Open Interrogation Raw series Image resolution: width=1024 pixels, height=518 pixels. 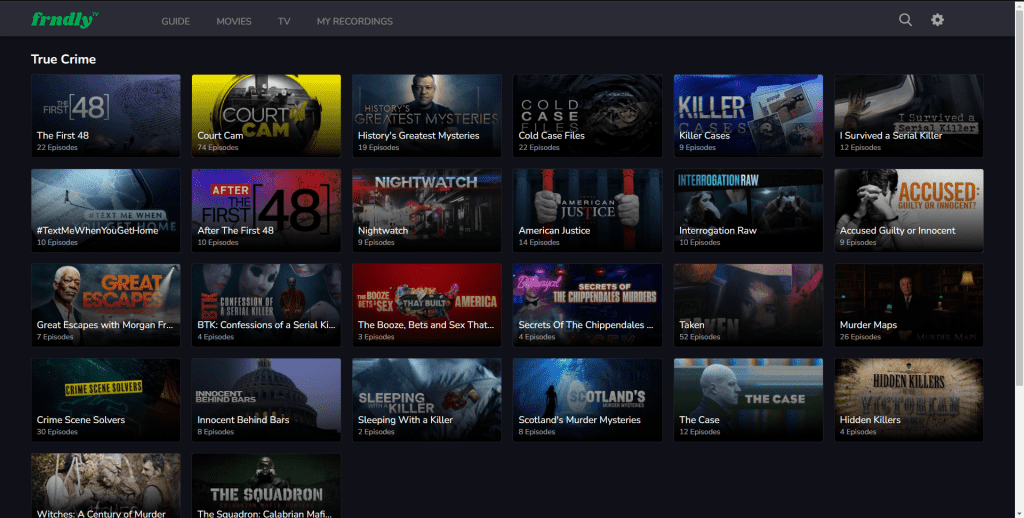click(x=748, y=210)
